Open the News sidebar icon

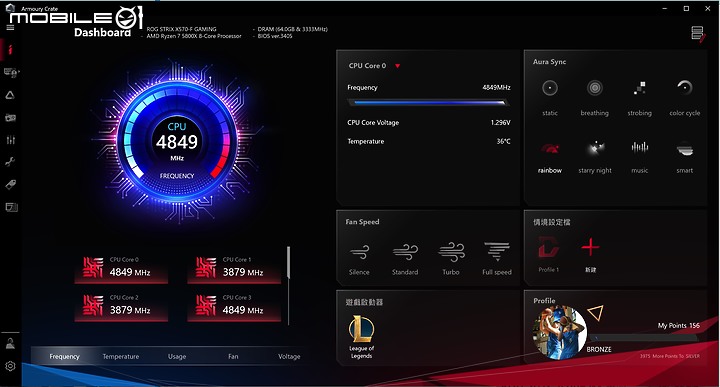tap(11, 207)
